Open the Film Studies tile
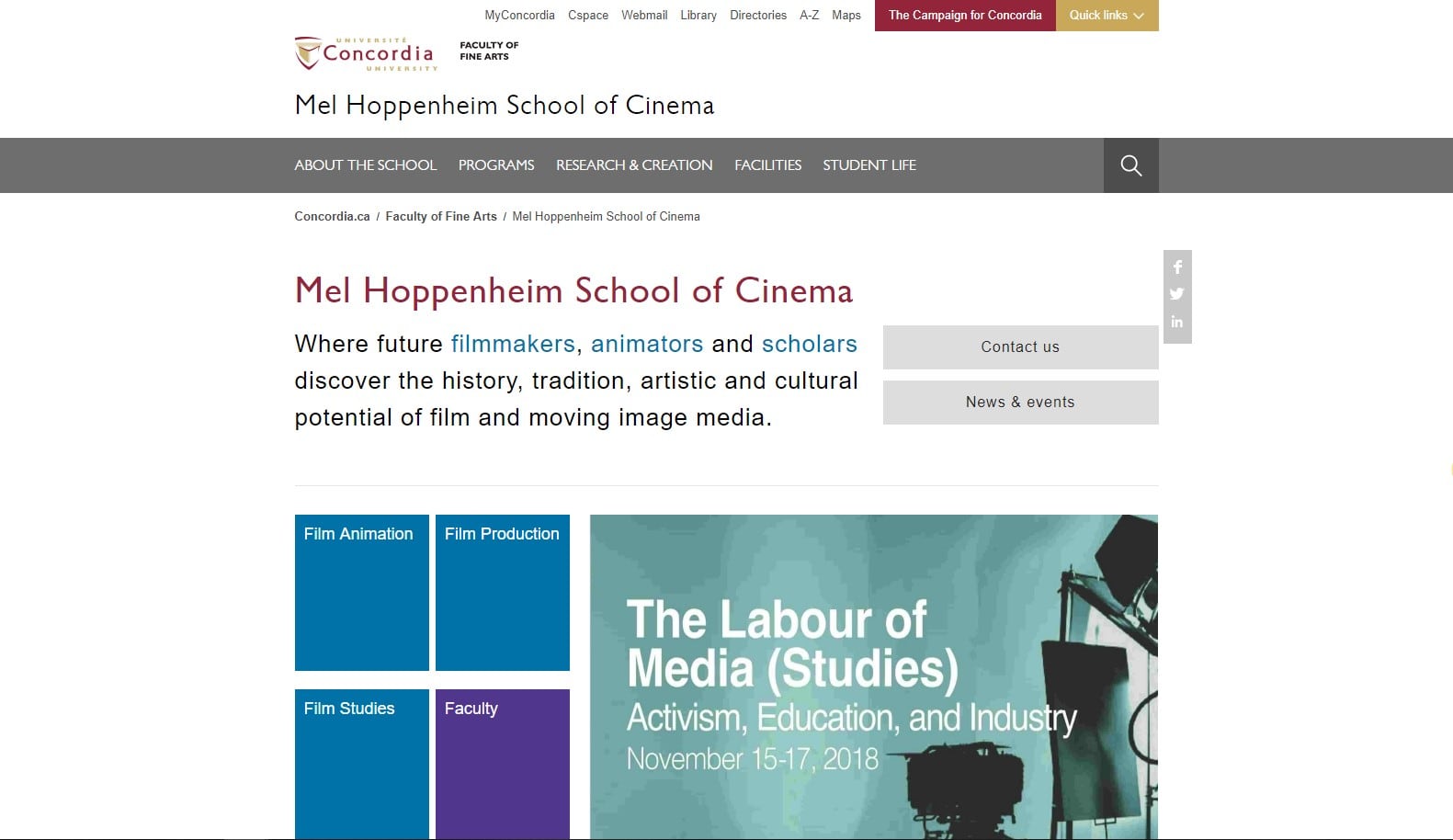Image resolution: width=1453 pixels, height=840 pixels. 362,764
